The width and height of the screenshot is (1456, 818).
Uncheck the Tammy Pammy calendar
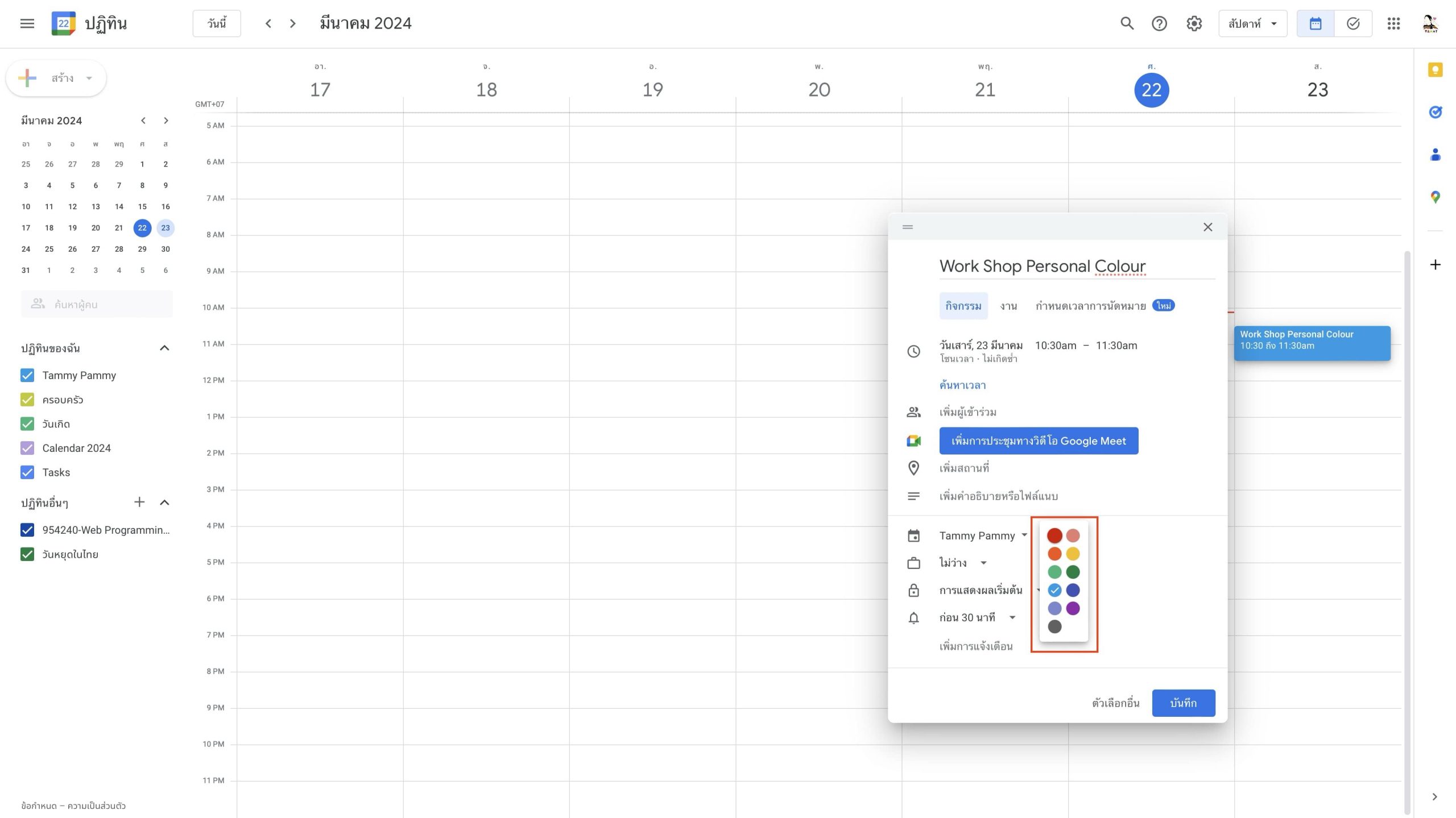click(27, 375)
